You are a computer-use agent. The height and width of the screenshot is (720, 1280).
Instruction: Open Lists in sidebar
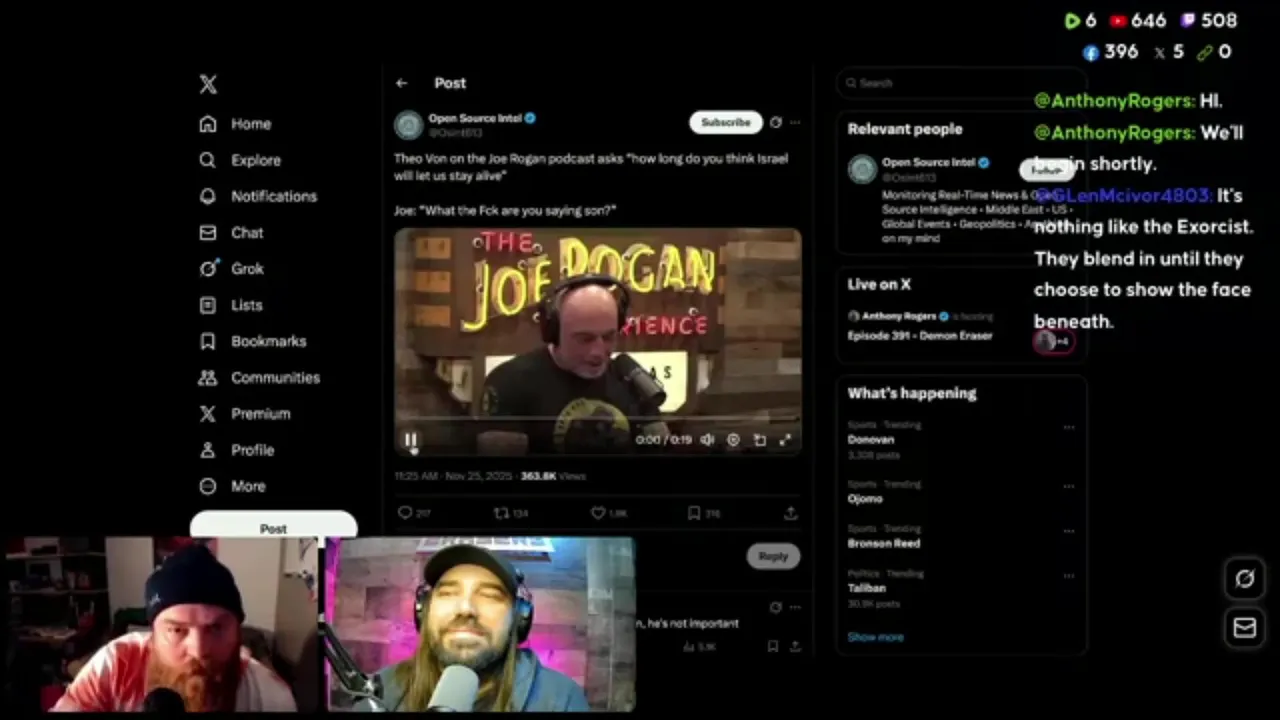point(231,305)
